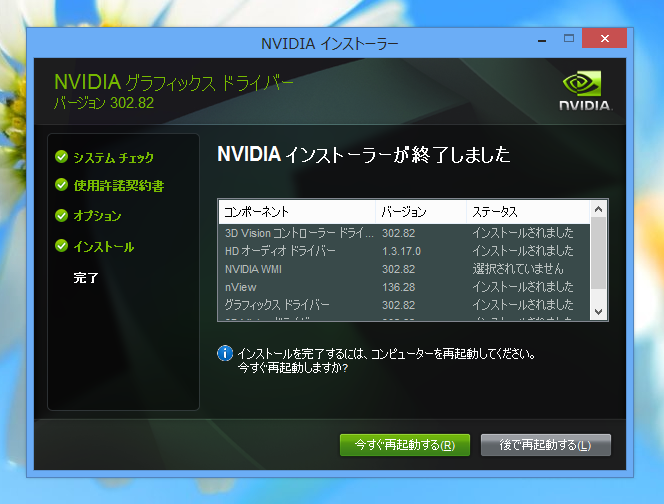The image size is (664, 504).
Task: Click the scroll up arrow of component list
Action: click(x=598, y=209)
